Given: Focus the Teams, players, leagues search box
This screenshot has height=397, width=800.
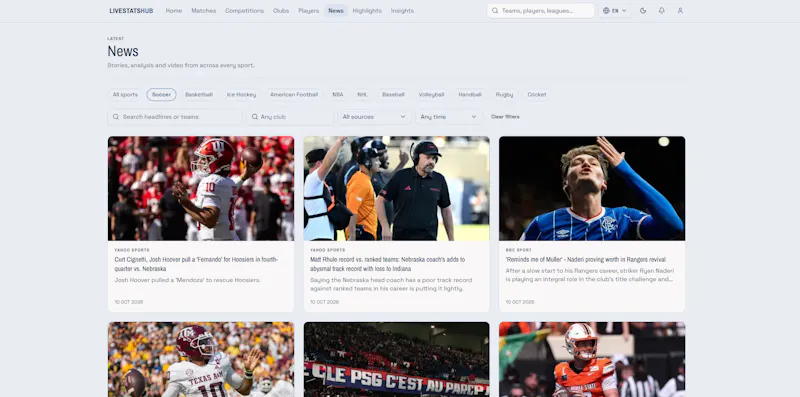Looking at the screenshot, I should (x=541, y=11).
